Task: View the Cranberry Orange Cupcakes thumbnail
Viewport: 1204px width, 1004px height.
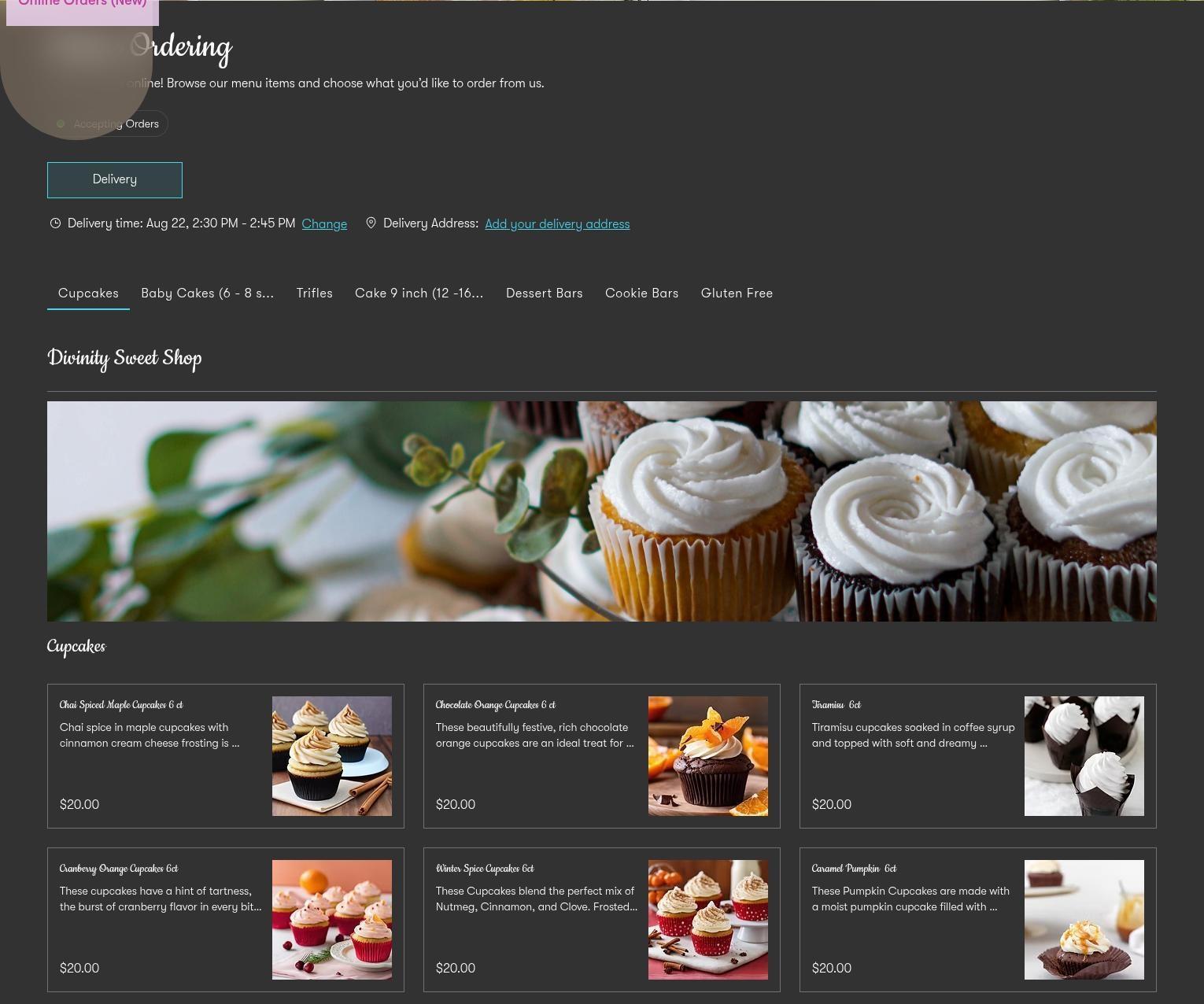Action: click(x=332, y=920)
